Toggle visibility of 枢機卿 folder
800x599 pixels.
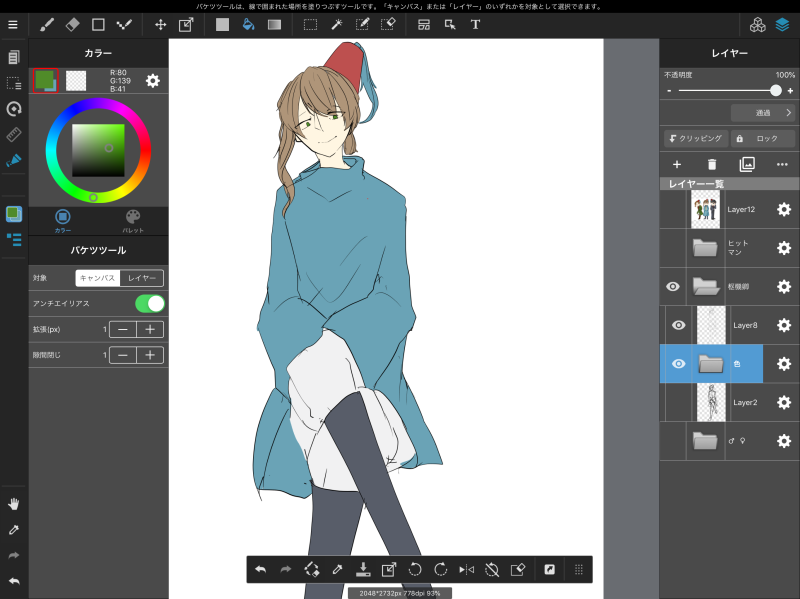point(673,286)
